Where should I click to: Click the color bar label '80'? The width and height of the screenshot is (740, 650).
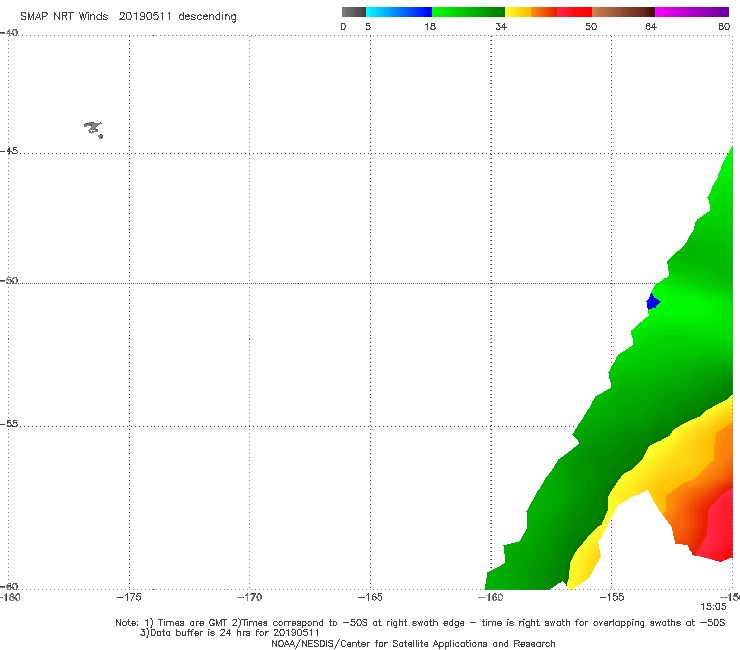[724, 27]
